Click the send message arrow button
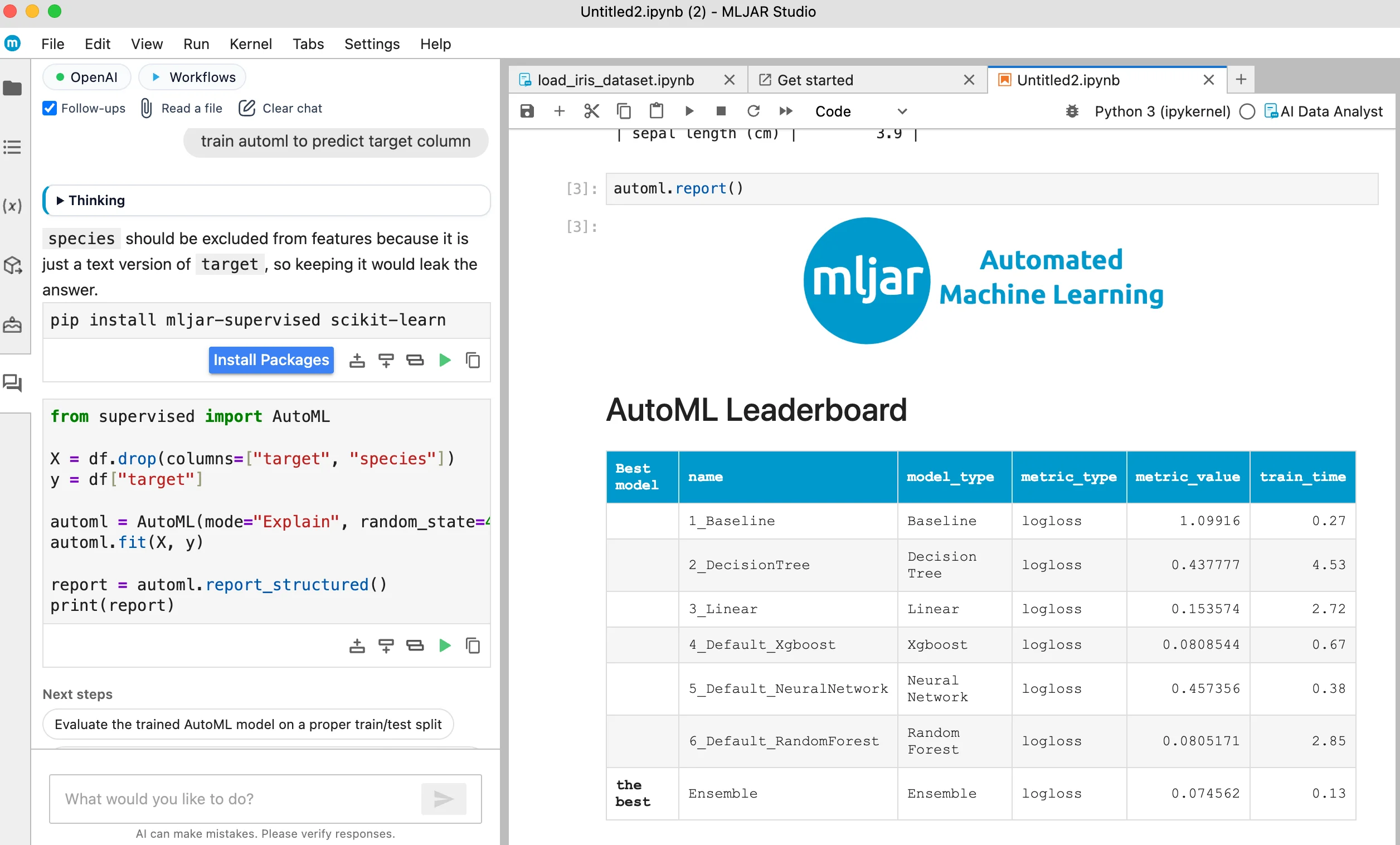Image resolution: width=1400 pixels, height=845 pixels. (x=444, y=798)
